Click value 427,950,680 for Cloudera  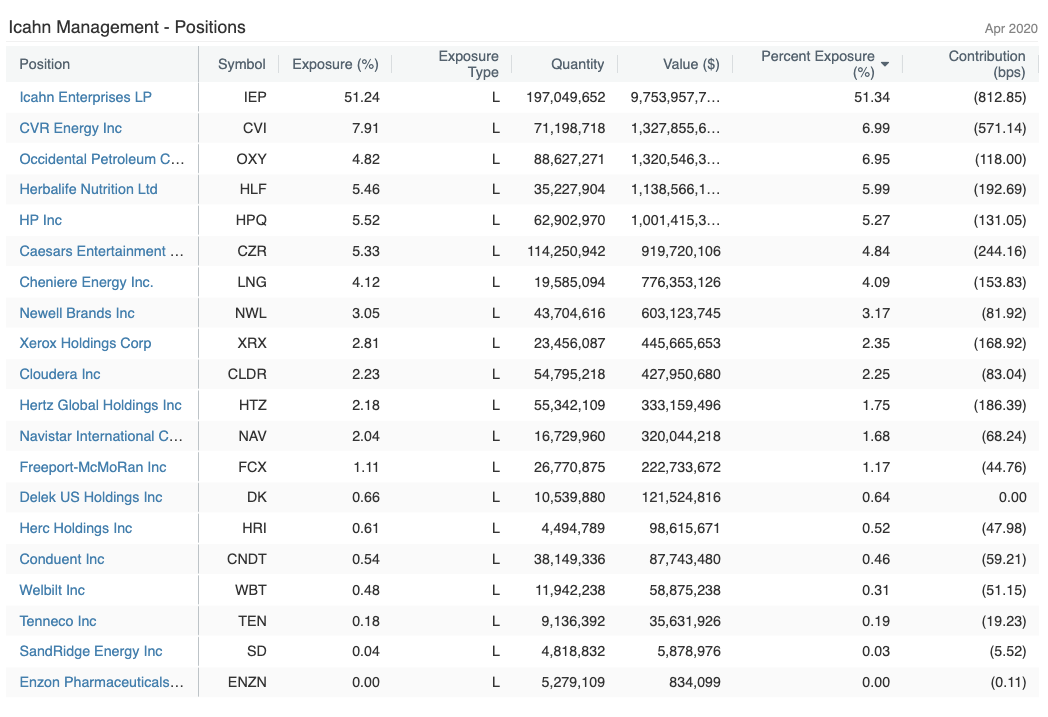coord(681,374)
